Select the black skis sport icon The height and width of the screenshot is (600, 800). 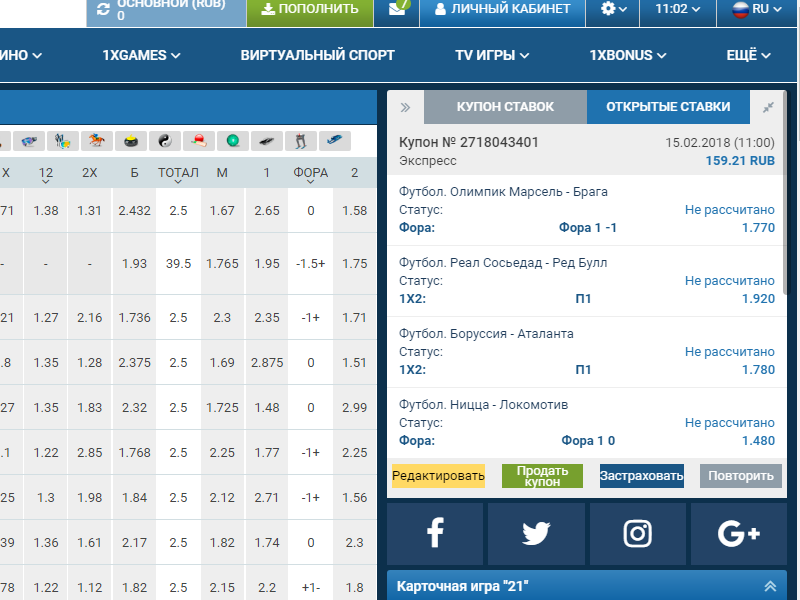[x=267, y=141]
